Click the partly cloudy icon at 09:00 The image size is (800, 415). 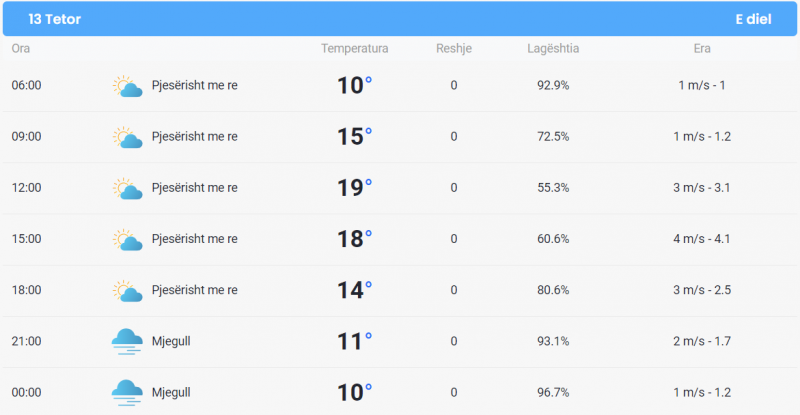(127, 137)
